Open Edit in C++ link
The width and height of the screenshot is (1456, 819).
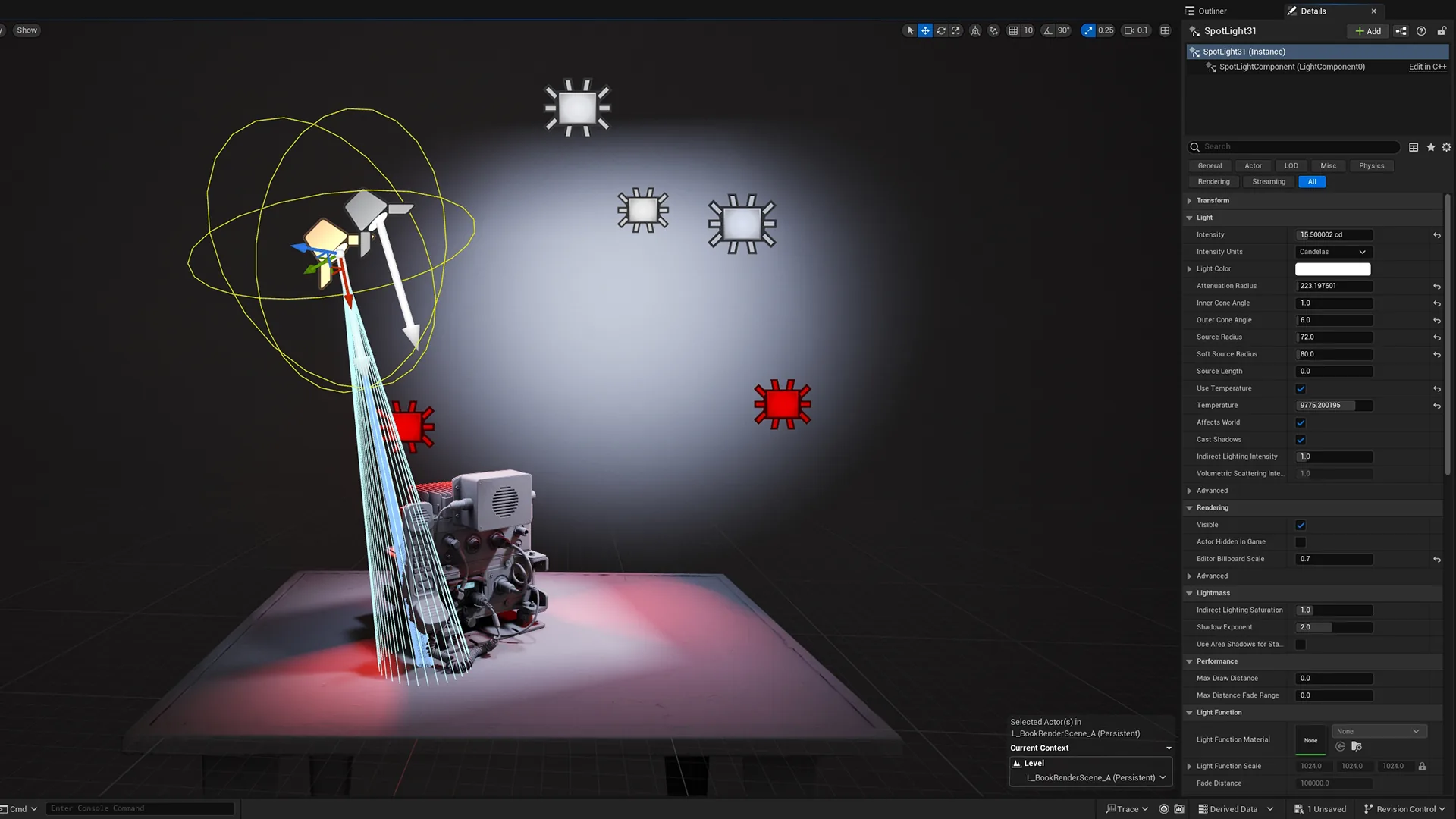click(x=1427, y=67)
